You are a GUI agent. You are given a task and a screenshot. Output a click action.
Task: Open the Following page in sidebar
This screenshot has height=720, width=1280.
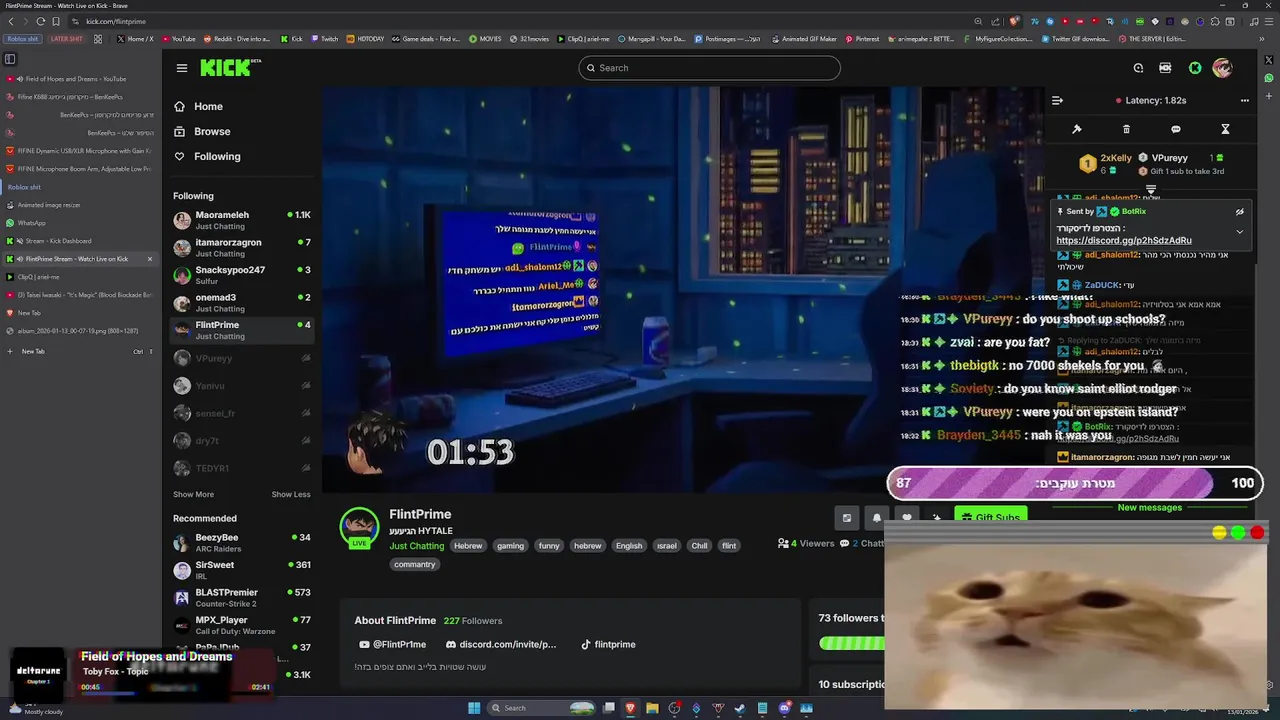[x=207, y=156]
